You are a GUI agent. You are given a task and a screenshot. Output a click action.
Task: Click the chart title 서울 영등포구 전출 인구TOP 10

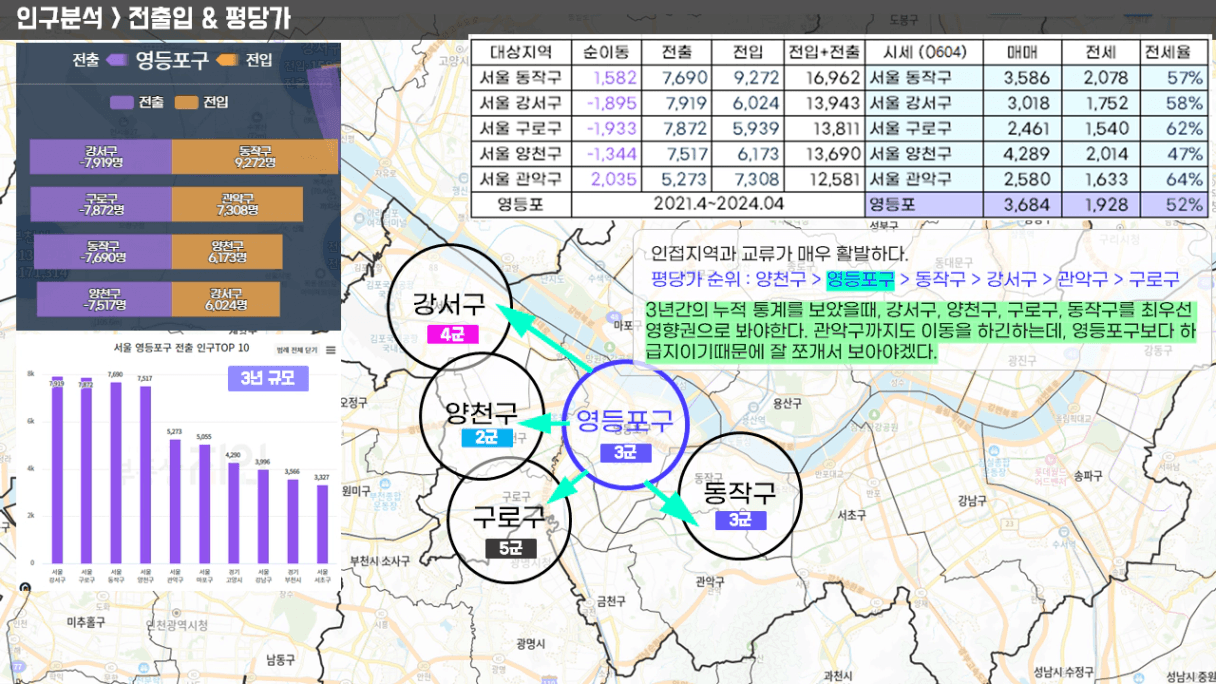[x=182, y=348]
